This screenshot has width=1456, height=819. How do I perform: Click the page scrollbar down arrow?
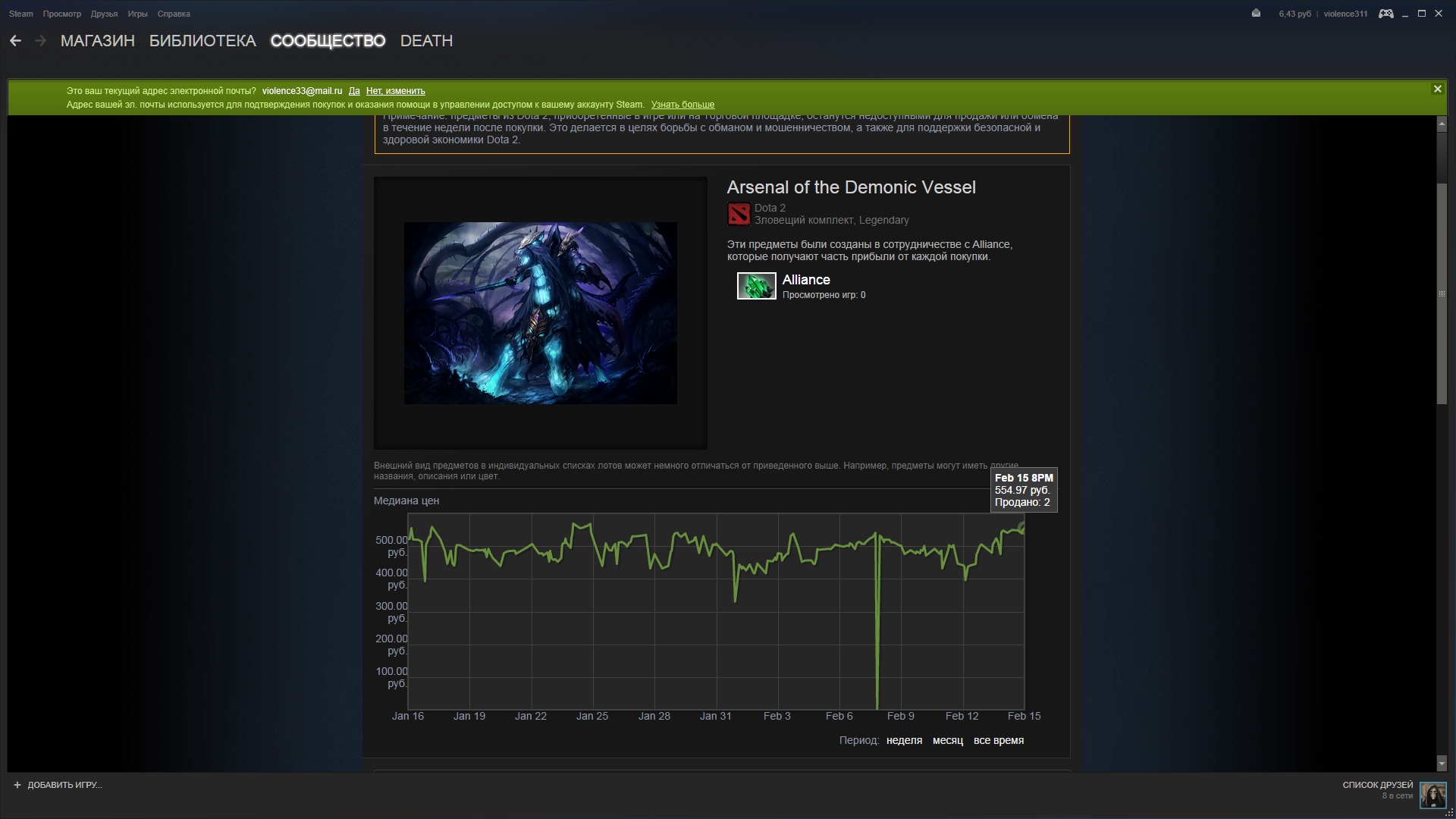(x=1442, y=763)
